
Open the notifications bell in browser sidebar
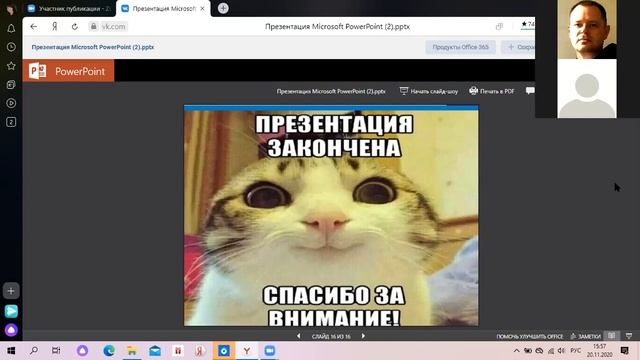click(x=11, y=28)
